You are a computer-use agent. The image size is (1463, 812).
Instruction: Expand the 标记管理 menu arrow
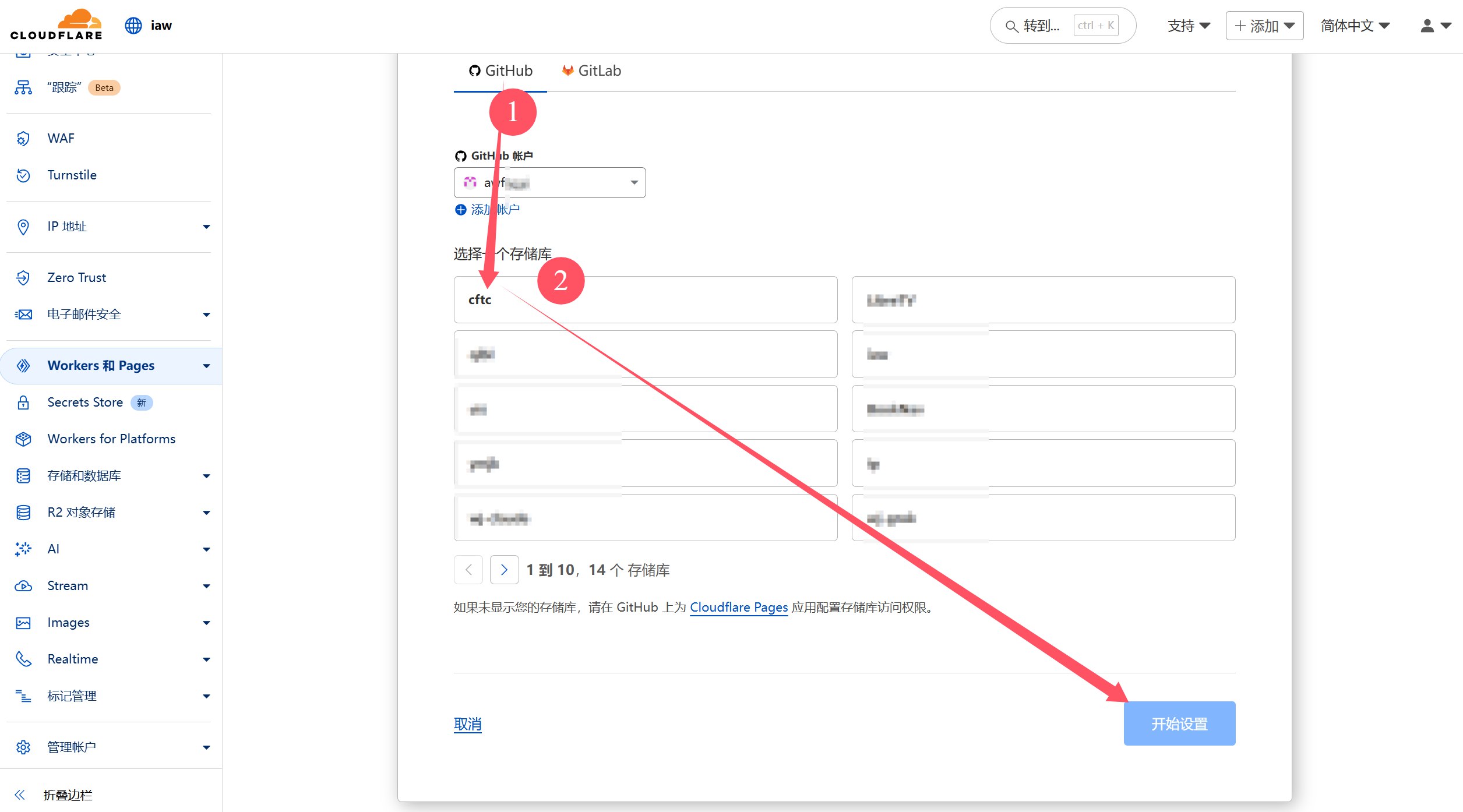pos(206,696)
